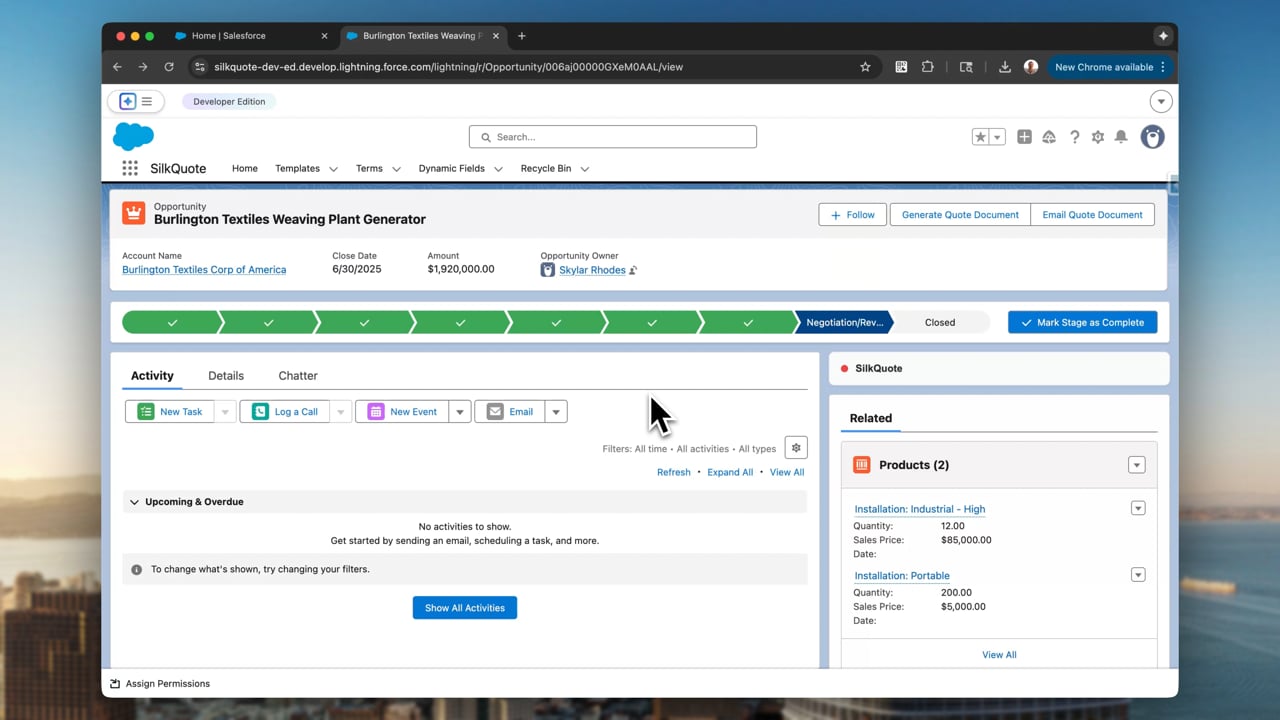Open the Favorites star icon
The image size is (1280, 720).
[980, 137]
